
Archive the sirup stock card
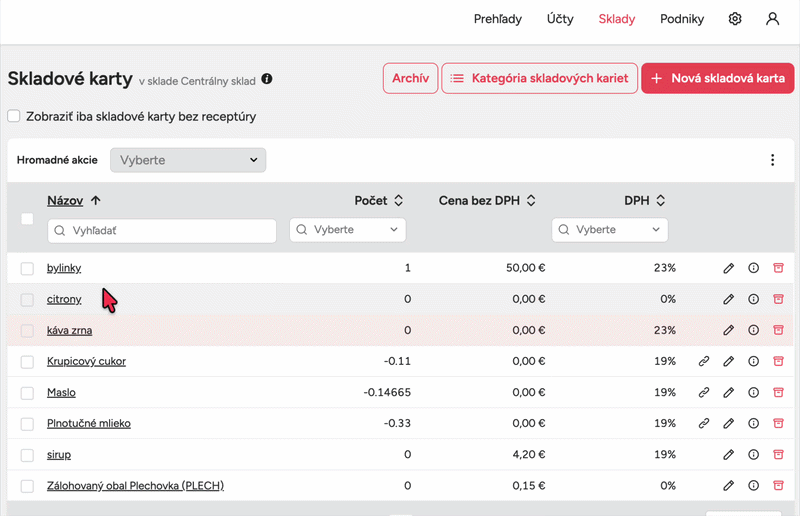(x=778, y=455)
